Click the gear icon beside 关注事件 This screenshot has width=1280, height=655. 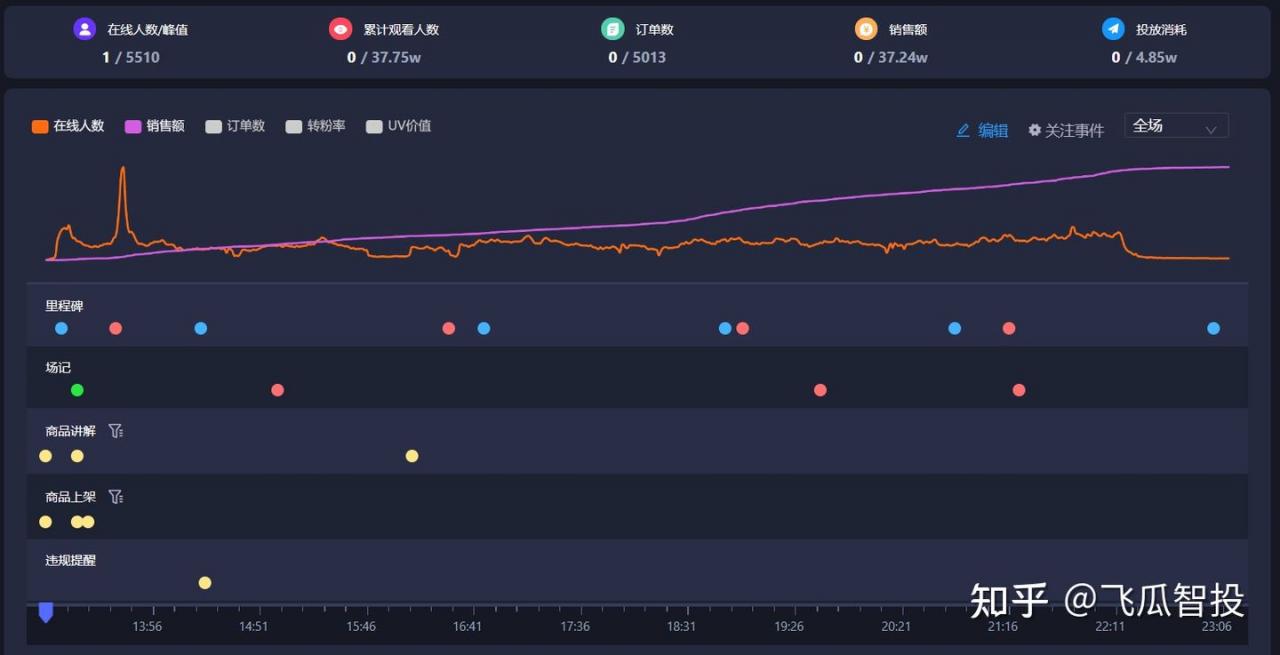coord(1035,130)
